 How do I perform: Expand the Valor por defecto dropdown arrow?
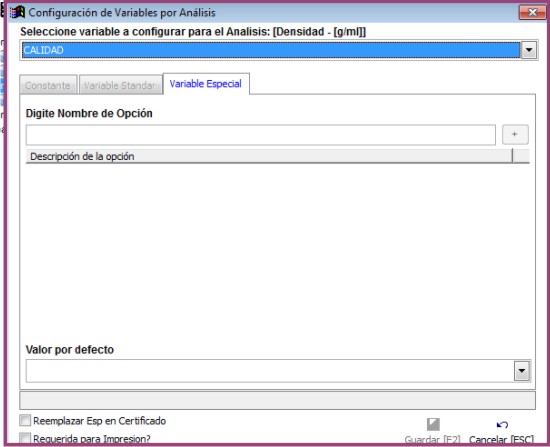click(x=522, y=371)
